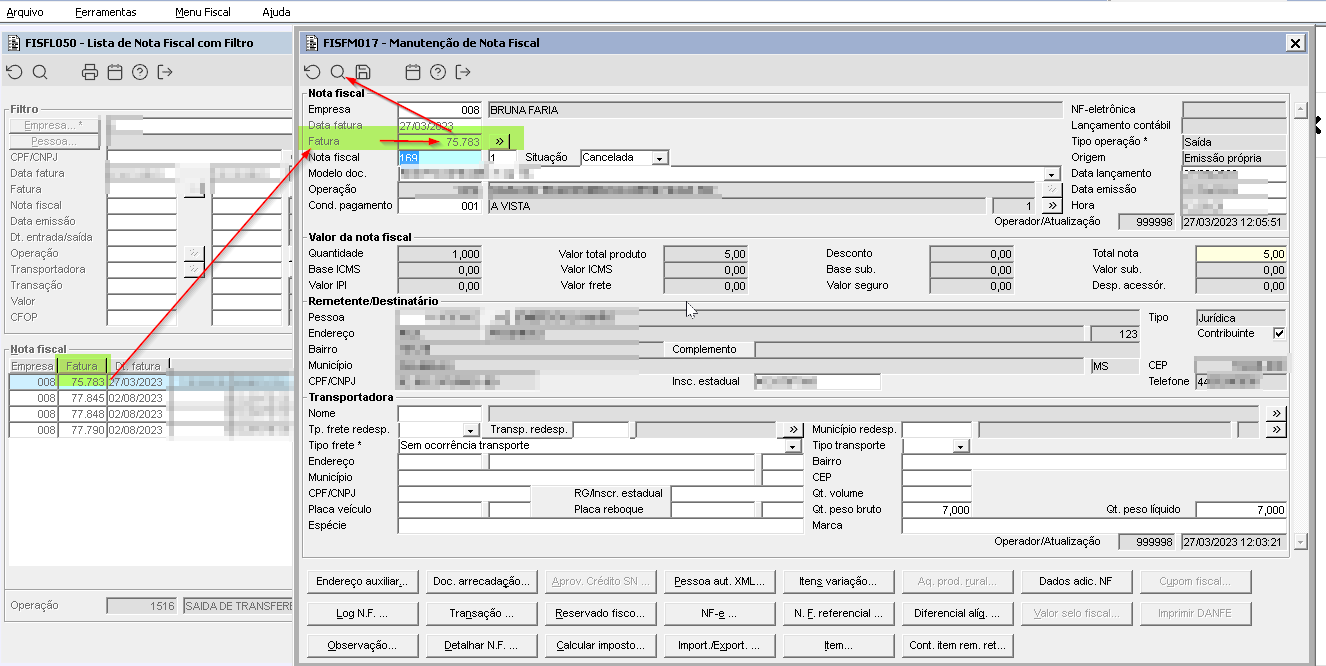Click the NF-e ... button
1326x666 pixels.
coord(719,613)
